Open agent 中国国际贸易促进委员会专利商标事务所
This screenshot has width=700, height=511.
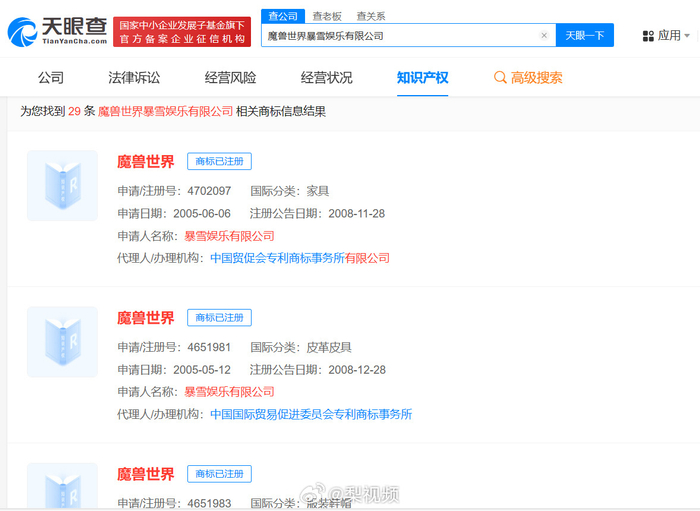[311, 414]
